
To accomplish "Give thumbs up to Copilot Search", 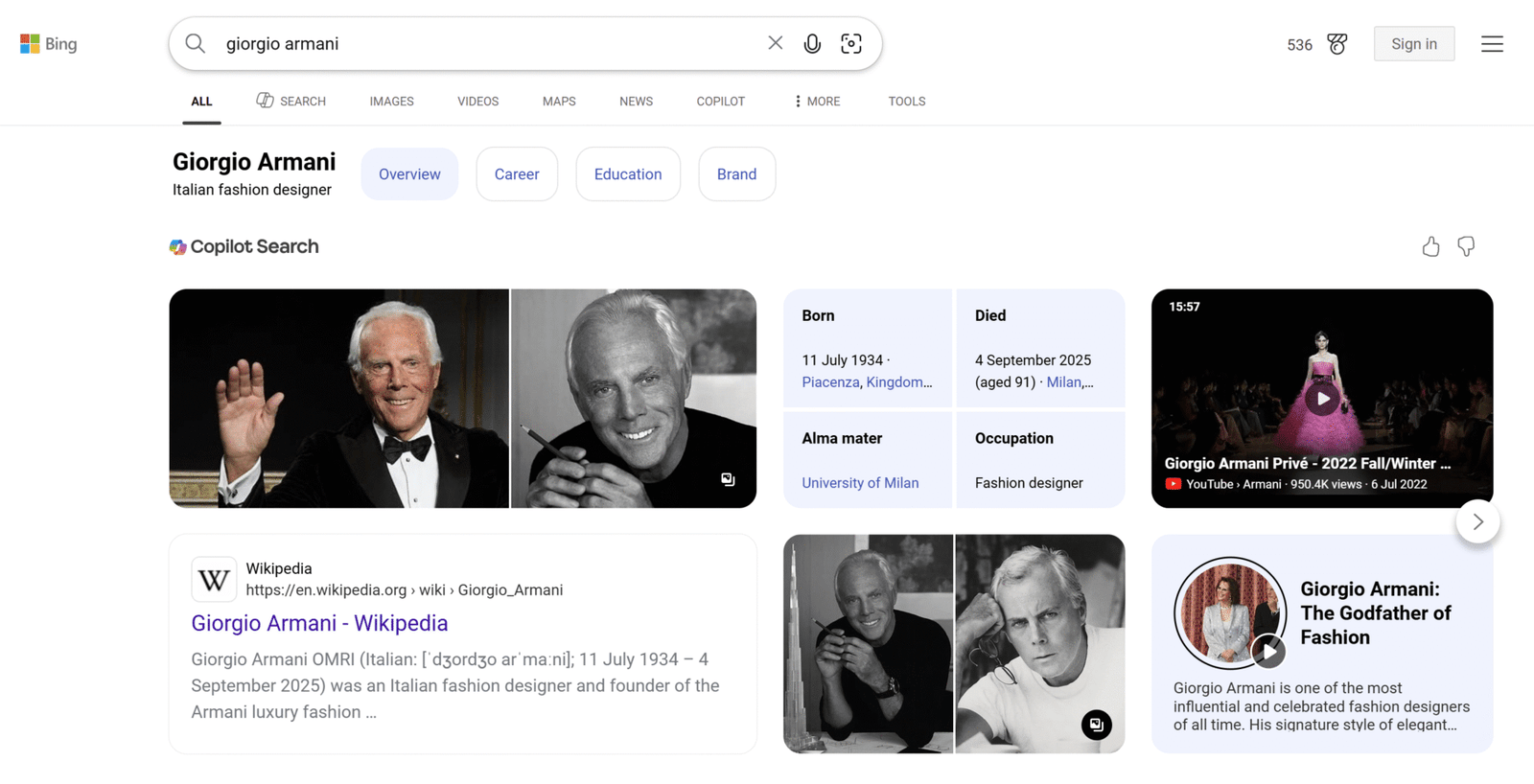I will pos(1430,247).
